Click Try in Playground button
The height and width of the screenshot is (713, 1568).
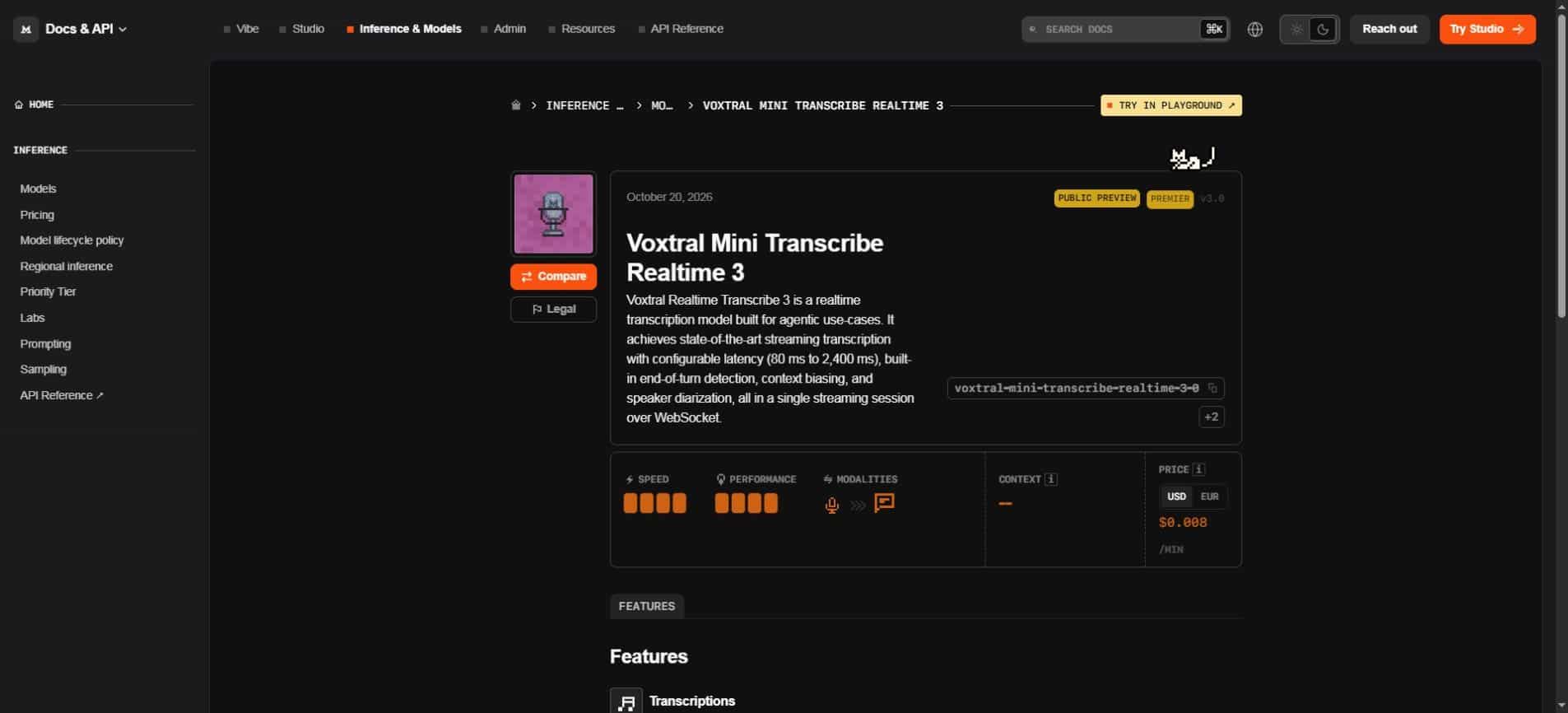point(1170,105)
